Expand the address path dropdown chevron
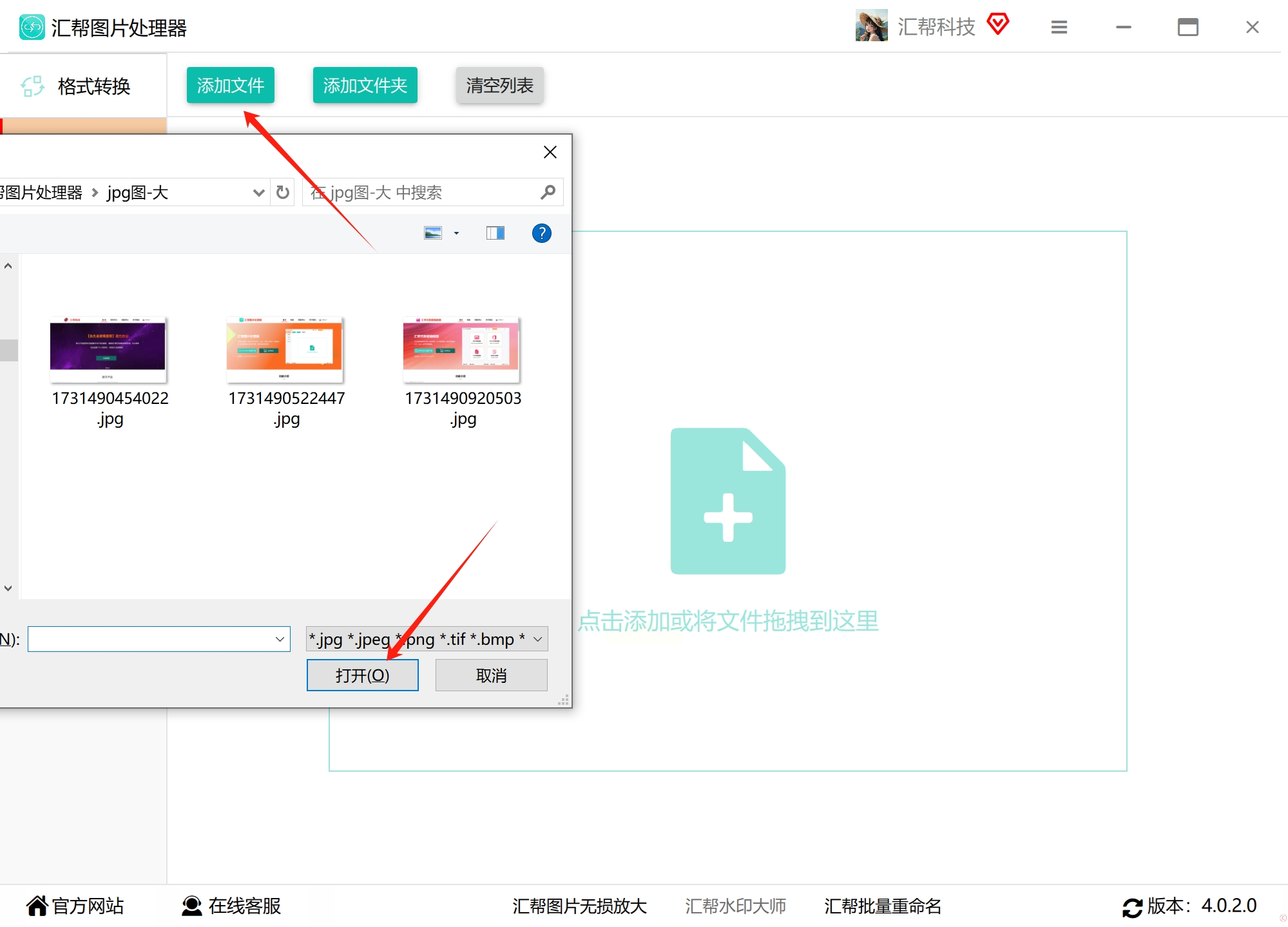This screenshot has width=1288, height=927. pos(258,193)
